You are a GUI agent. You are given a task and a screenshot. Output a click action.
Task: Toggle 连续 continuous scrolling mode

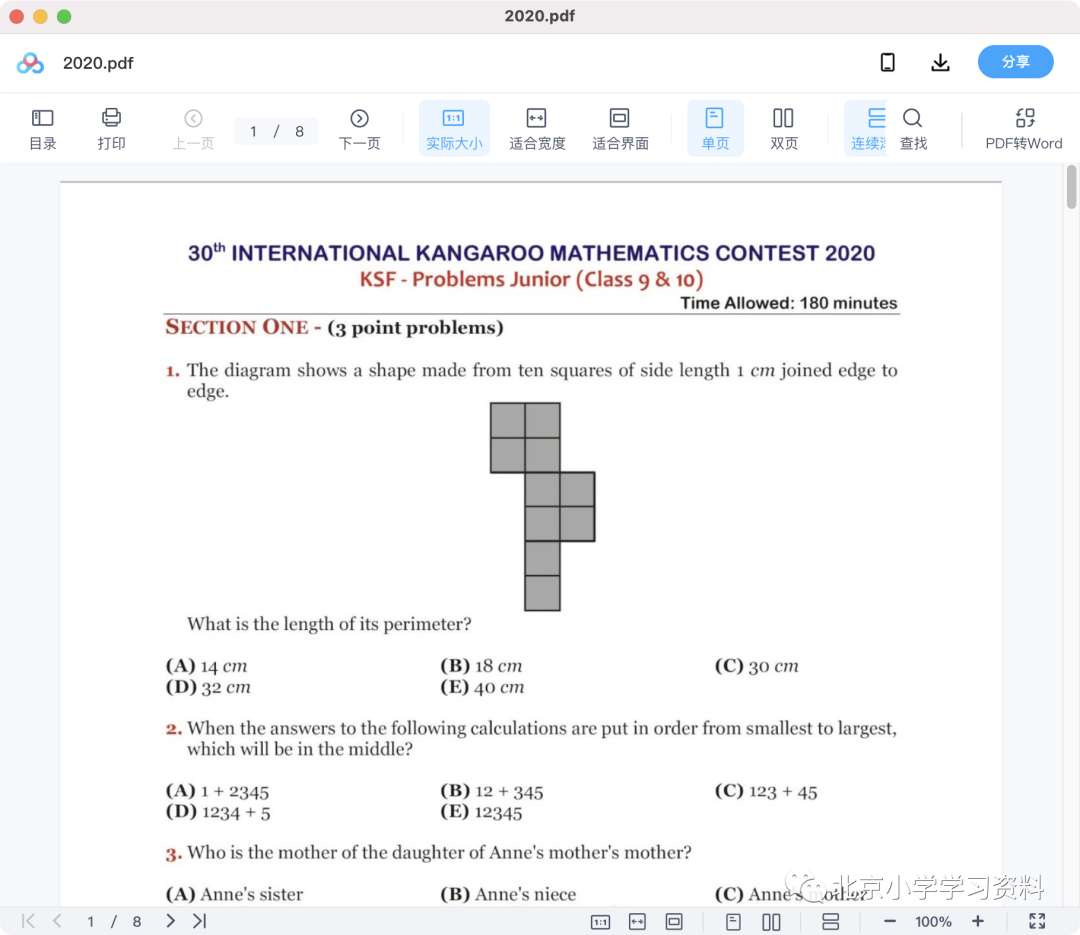click(x=867, y=129)
